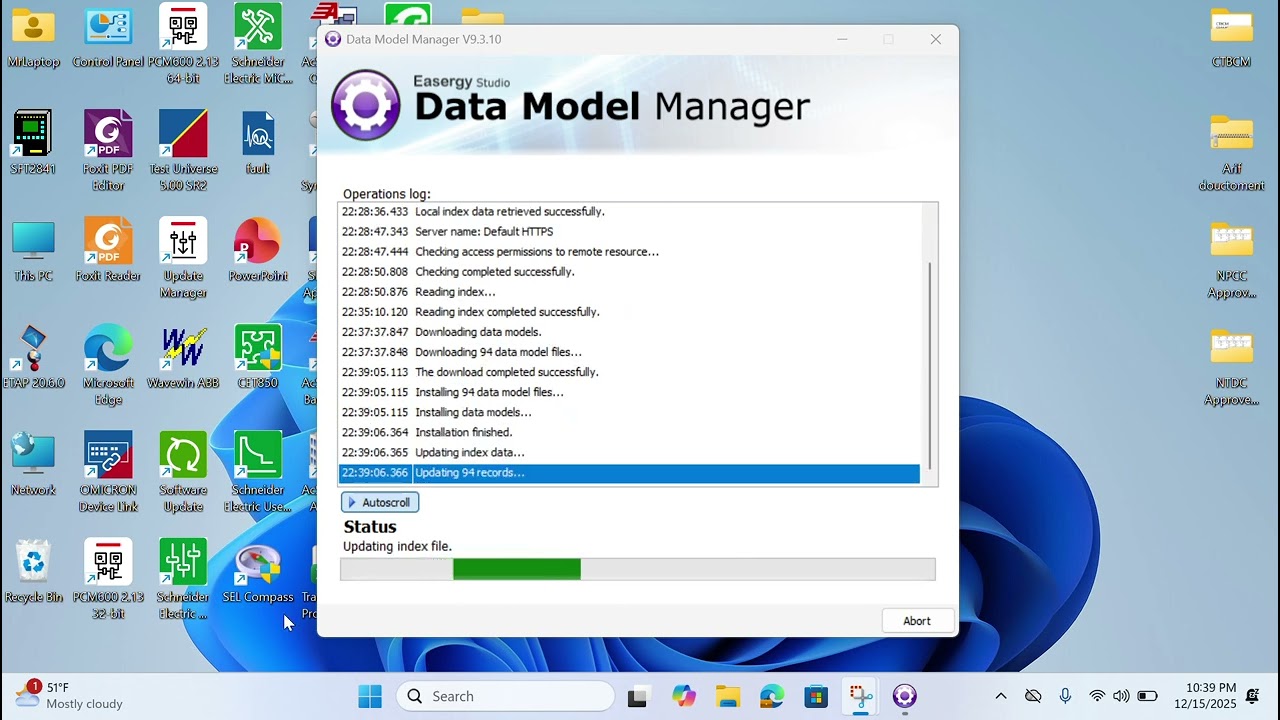Image resolution: width=1280 pixels, height=720 pixels.
Task: Open the microphone tray icon
Action: click(1065, 696)
